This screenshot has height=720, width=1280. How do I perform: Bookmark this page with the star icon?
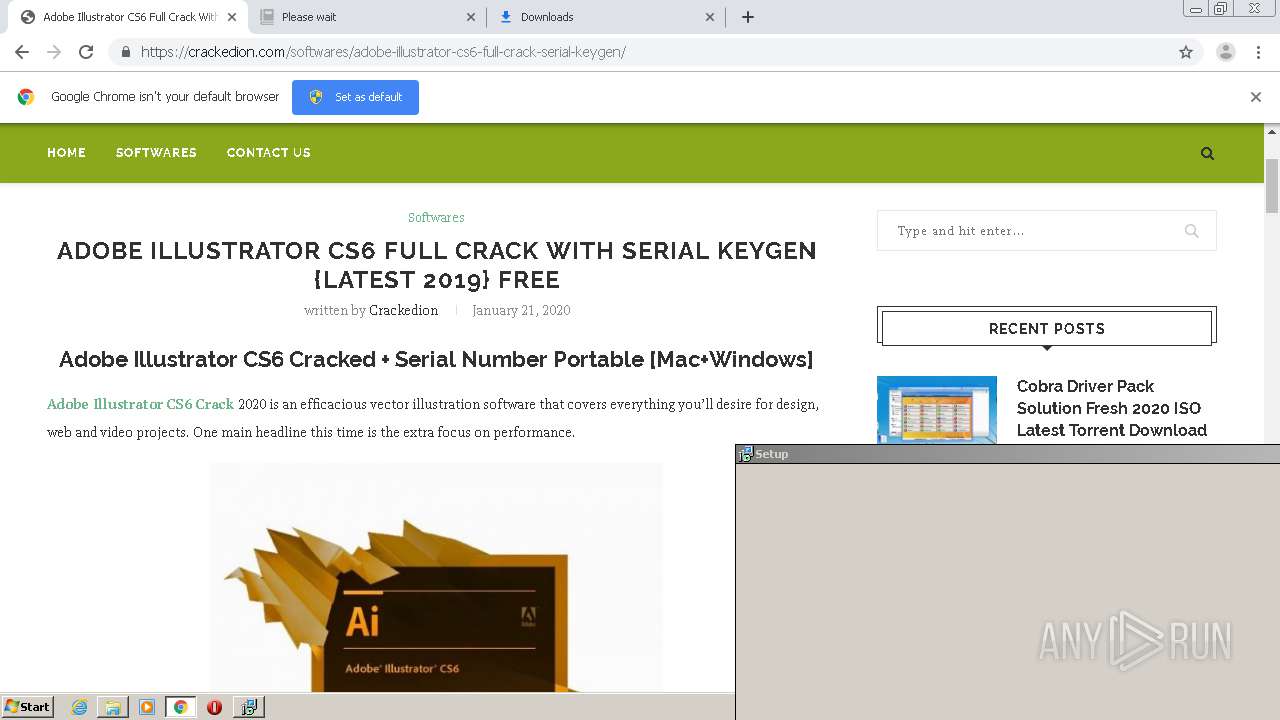(x=1186, y=52)
